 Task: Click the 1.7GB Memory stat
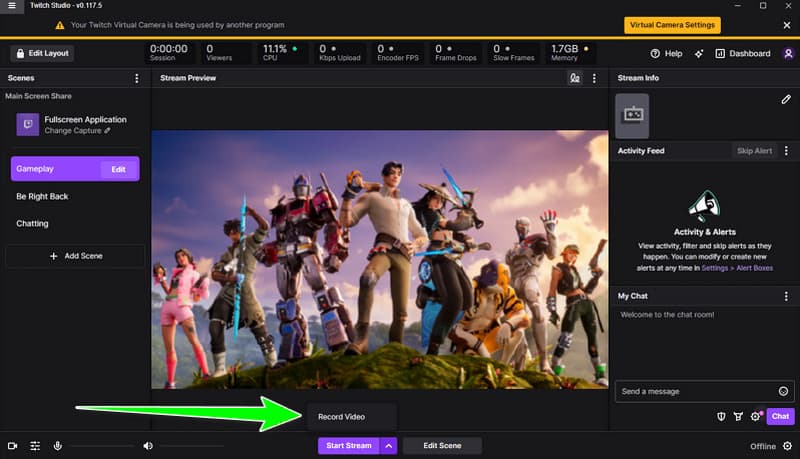click(x=569, y=53)
